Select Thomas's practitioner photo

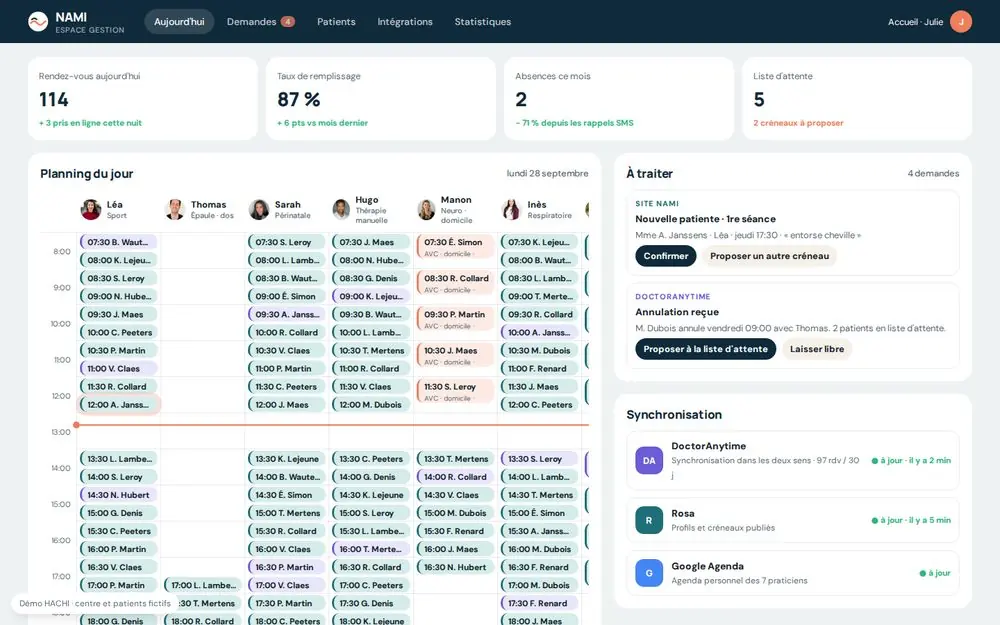(x=175, y=209)
